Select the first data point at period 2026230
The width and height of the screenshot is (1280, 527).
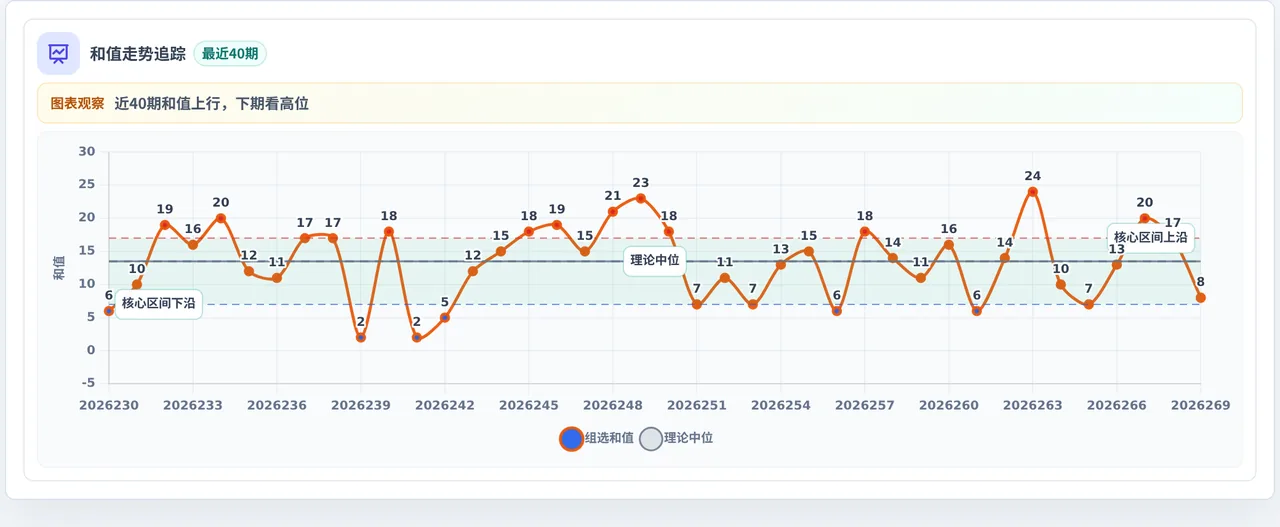click(109, 311)
